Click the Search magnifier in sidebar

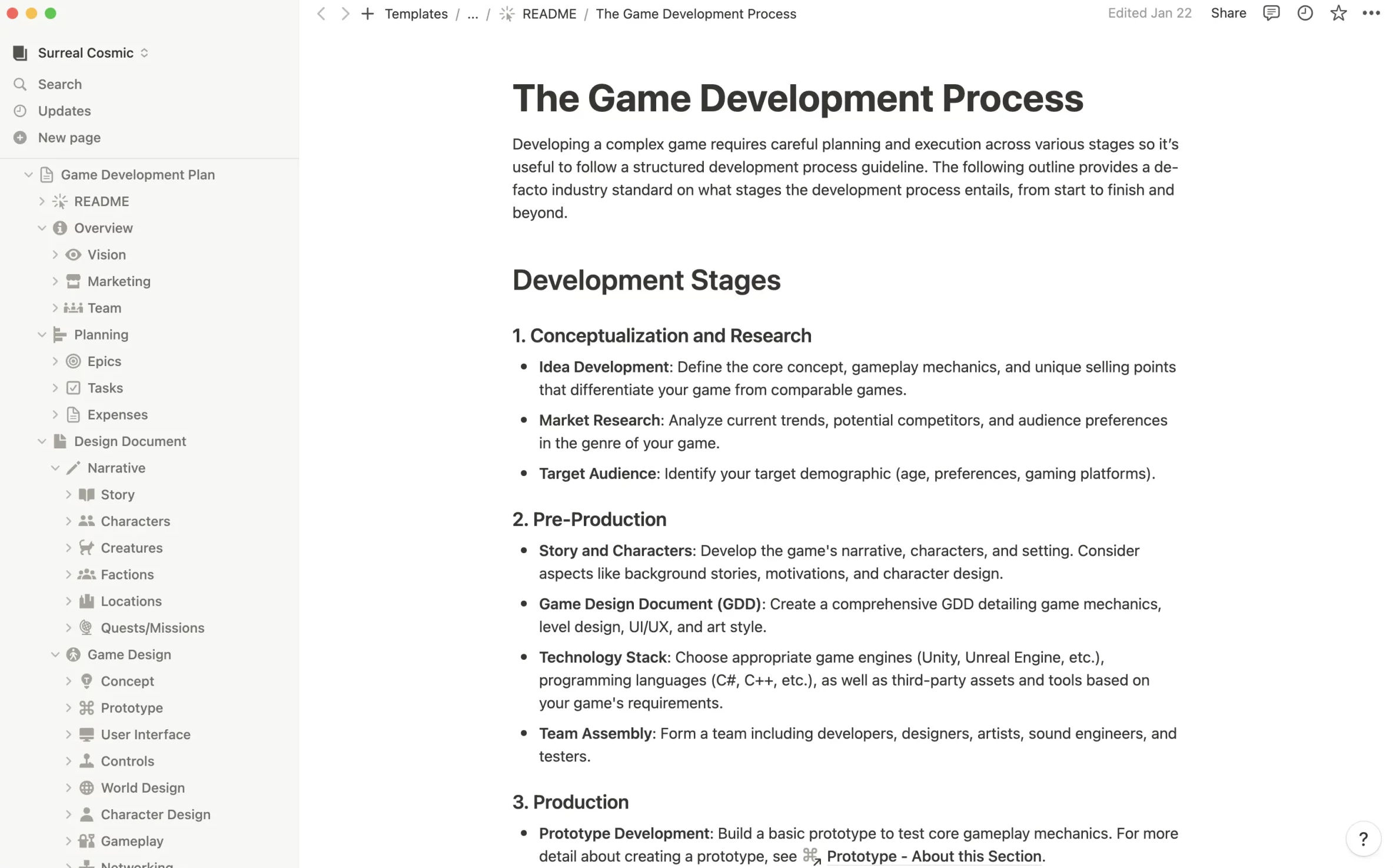pos(20,84)
